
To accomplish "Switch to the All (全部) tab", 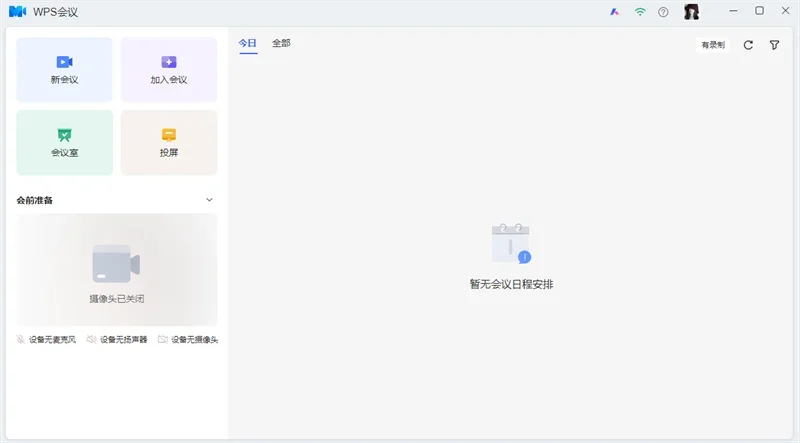I will click(281, 43).
